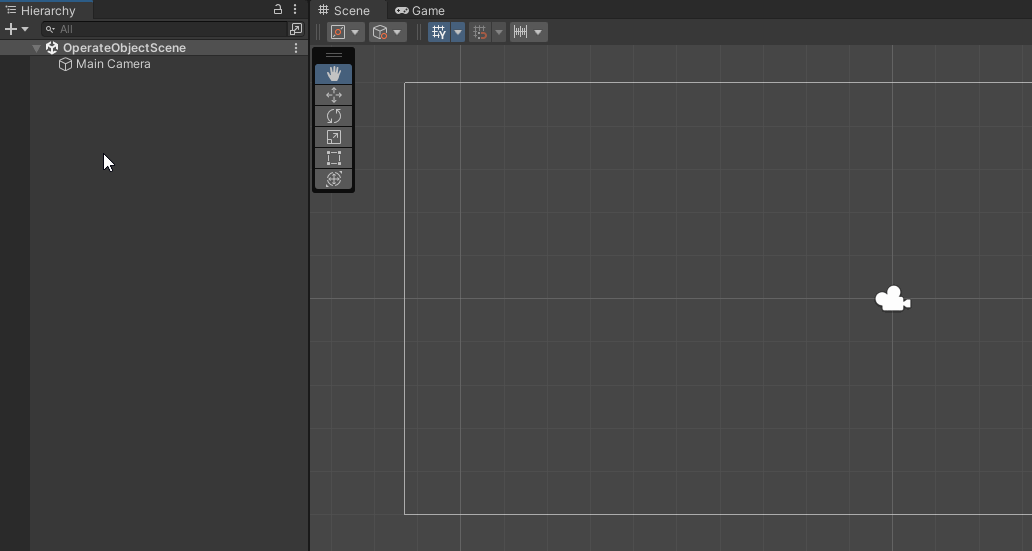This screenshot has width=1032, height=551.
Task: Open the Create (+) dropdown in Hierarchy
Action: click(17, 29)
